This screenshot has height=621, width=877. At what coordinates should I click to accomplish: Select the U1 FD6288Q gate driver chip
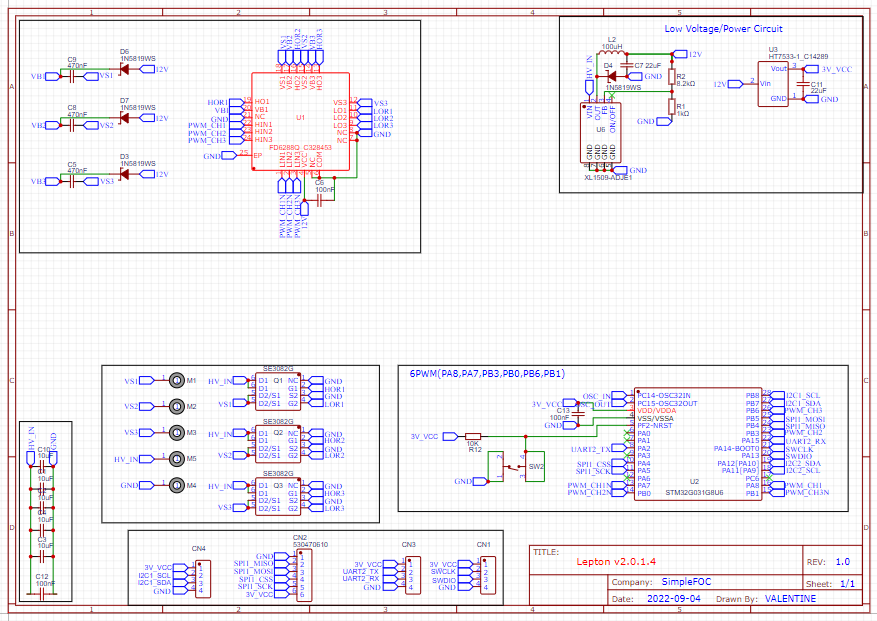tap(301, 121)
